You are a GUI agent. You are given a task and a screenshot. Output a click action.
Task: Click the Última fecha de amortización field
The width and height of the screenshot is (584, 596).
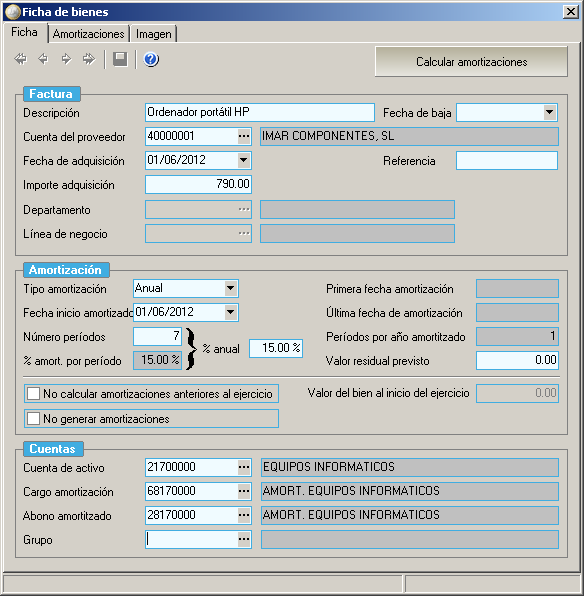pos(517,312)
